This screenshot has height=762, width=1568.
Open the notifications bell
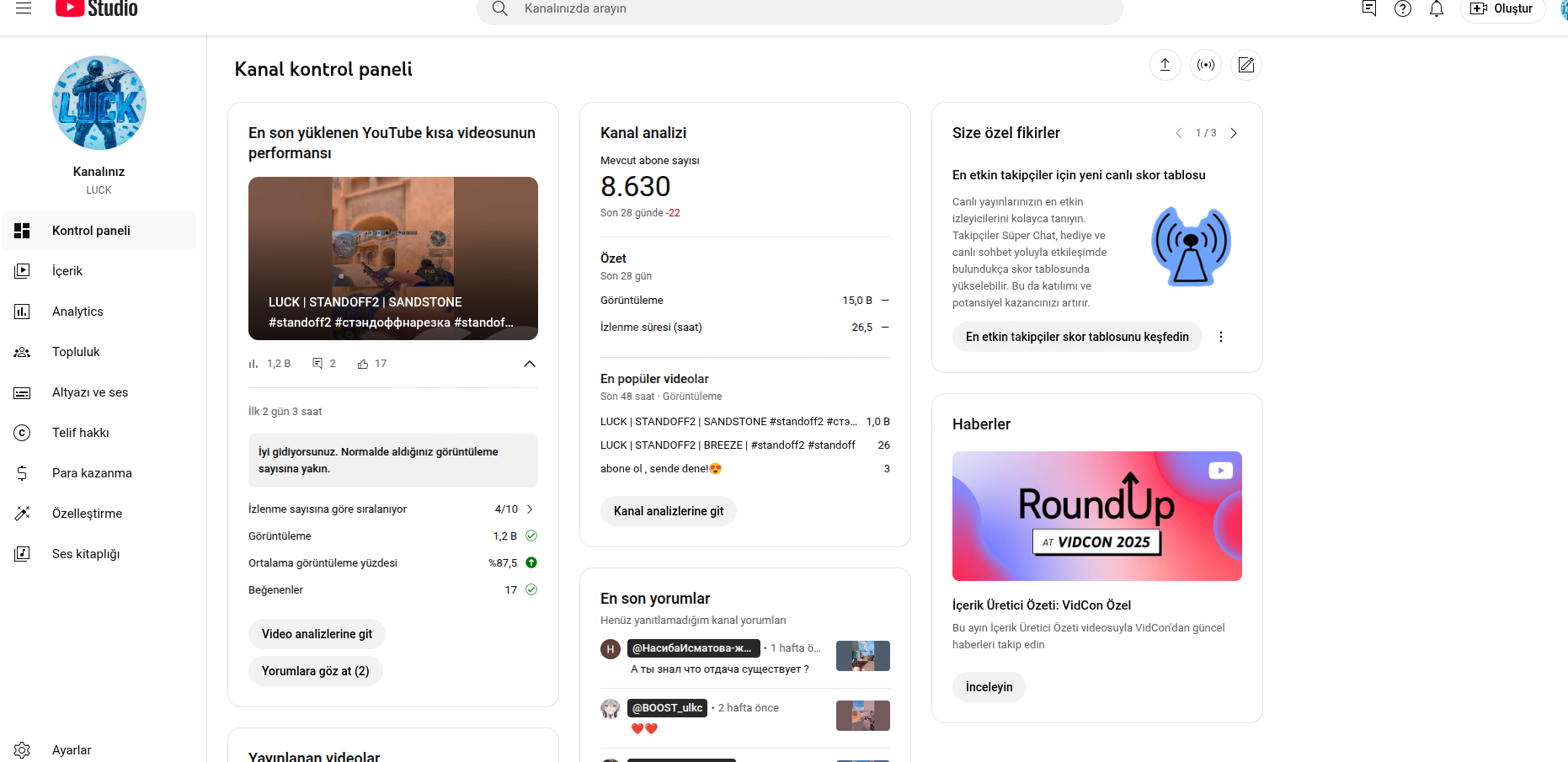(x=1437, y=8)
